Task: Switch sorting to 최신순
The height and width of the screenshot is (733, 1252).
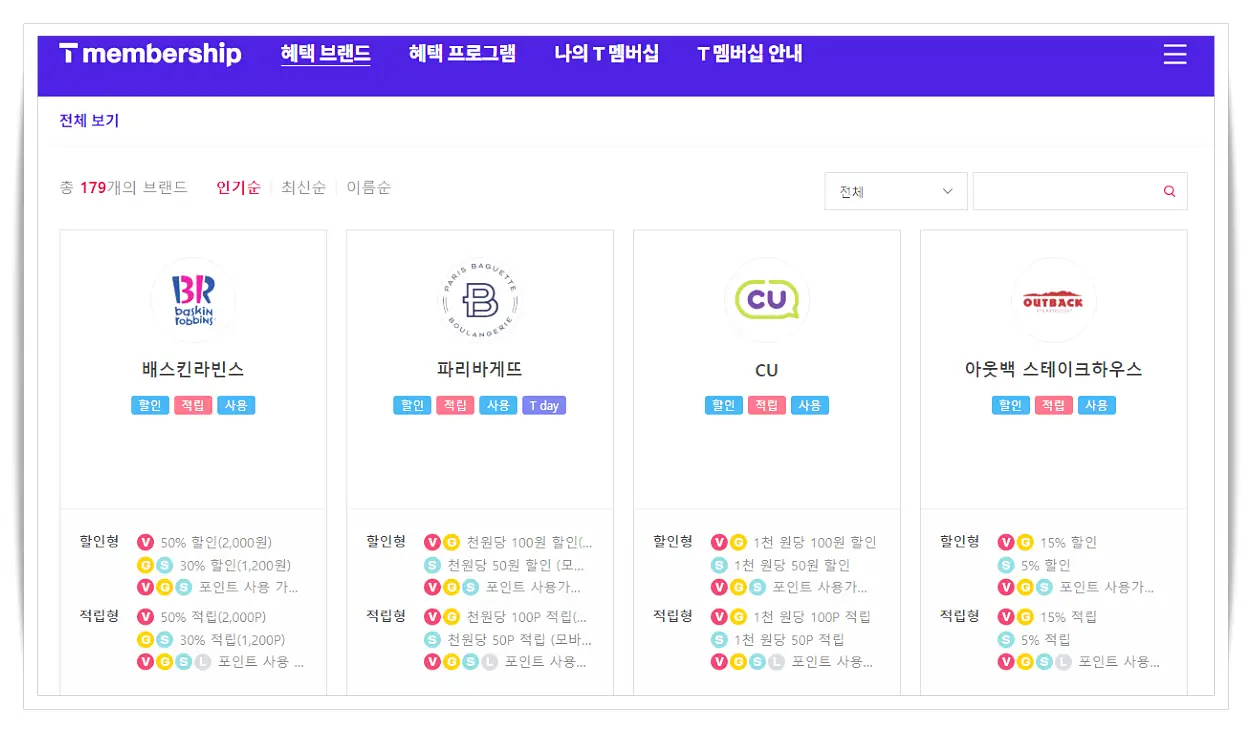Action: (x=303, y=187)
